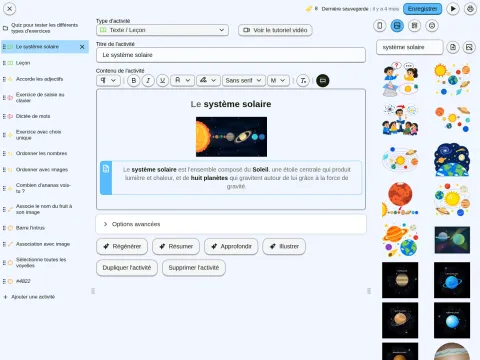Open the Type d'activité dropdown
The height and width of the screenshot is (360, 480).
(162, 30)
